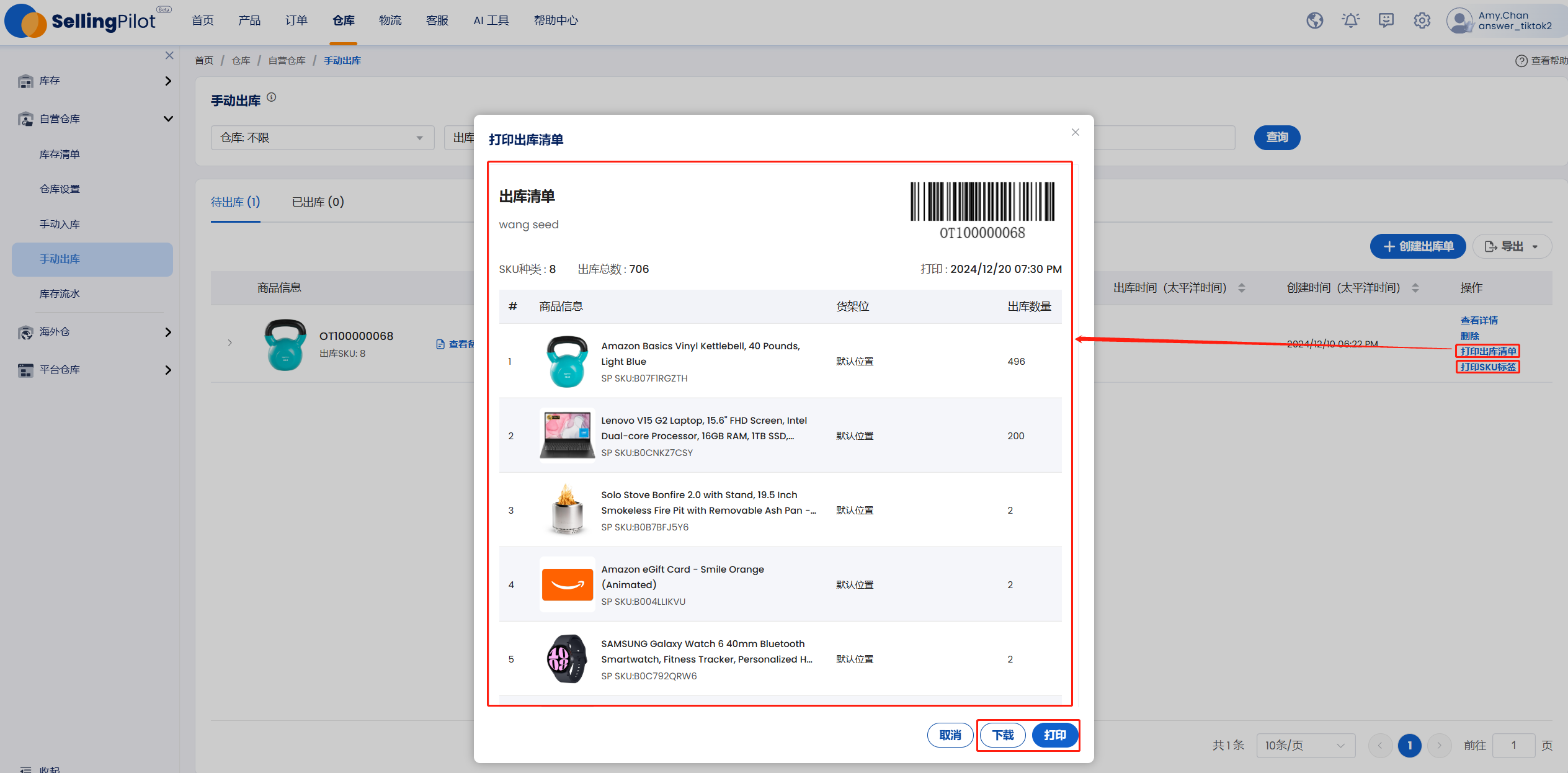This screenshot has height=773, width=1568.
Task: Click the 前往 page number input field
Action: pos(1513,746)
